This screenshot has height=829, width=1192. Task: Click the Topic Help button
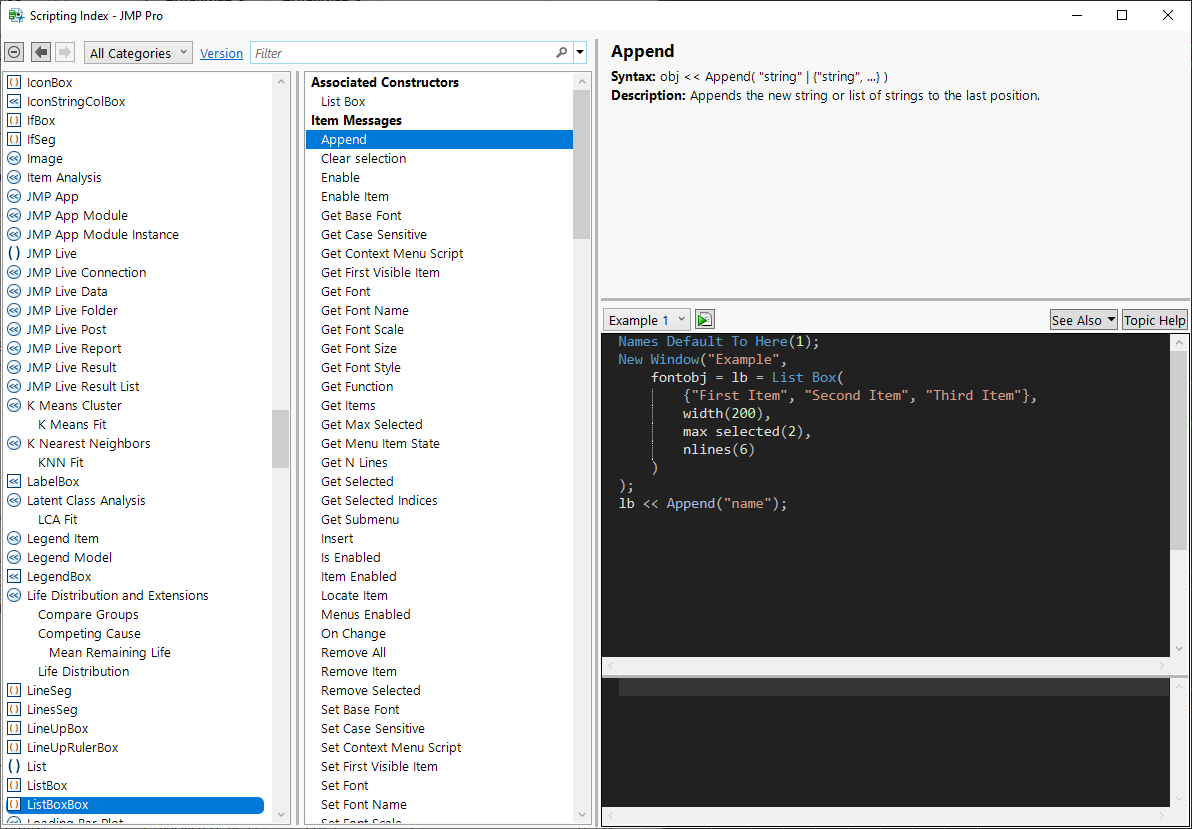coord(1155,319)
